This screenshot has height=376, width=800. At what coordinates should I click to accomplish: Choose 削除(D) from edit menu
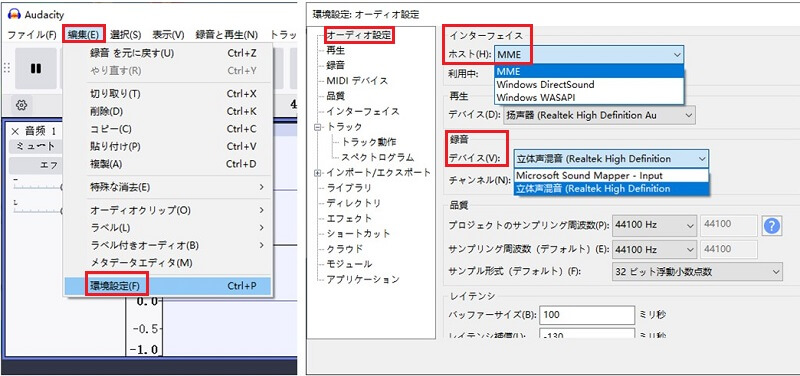point(169,111)
